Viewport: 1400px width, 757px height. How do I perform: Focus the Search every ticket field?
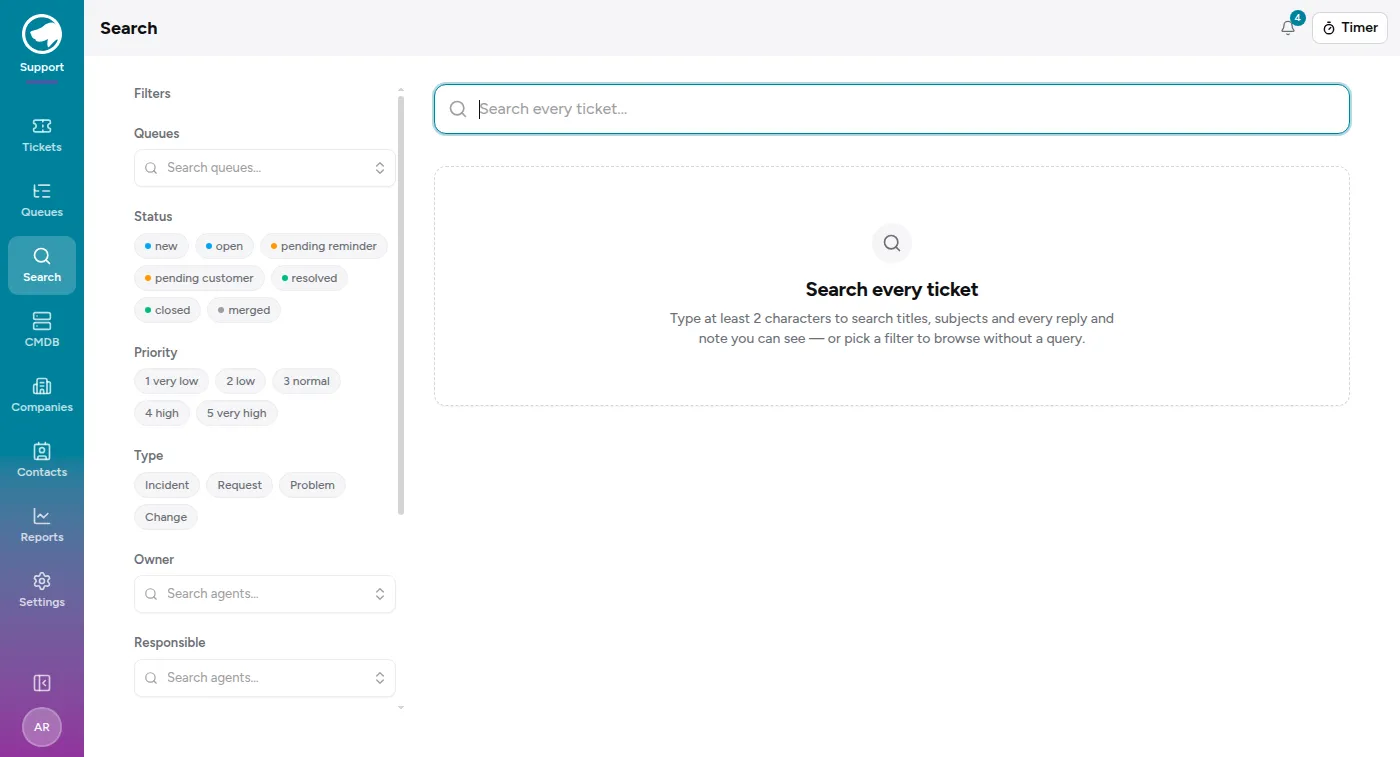click(892, 109)
